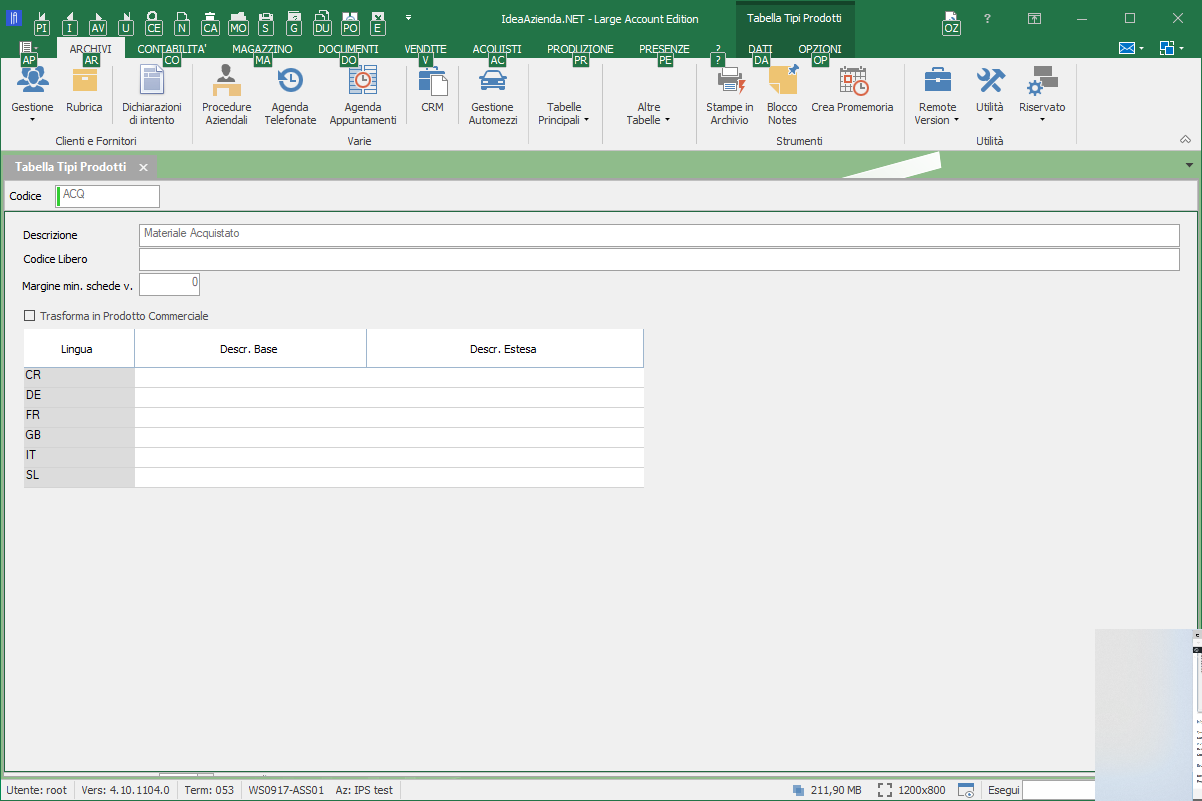Screen dimensions: 1202x801
Task: Select the FR language row
Action: pyautogui.click(x=334, y=417)
